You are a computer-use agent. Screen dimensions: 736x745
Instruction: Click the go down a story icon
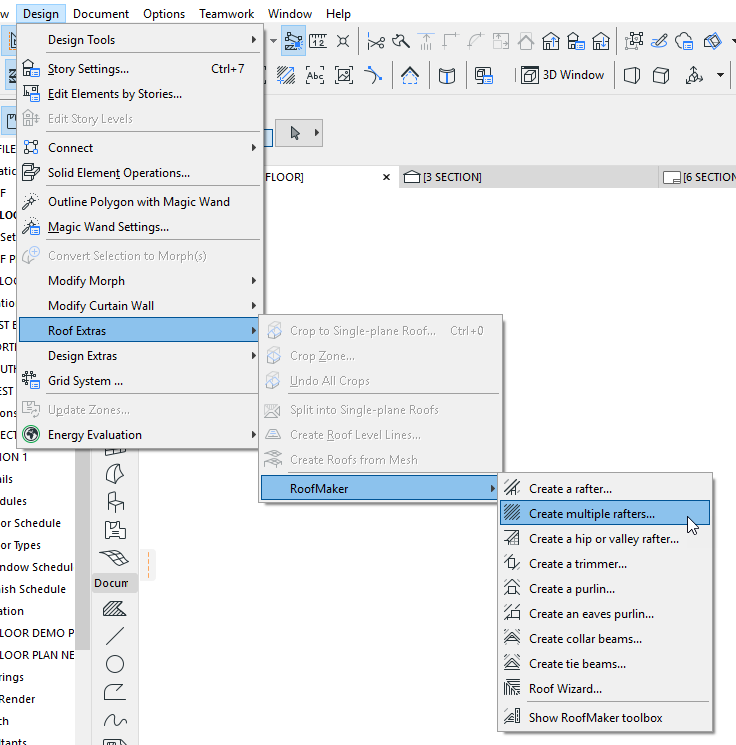coord(601,41)
